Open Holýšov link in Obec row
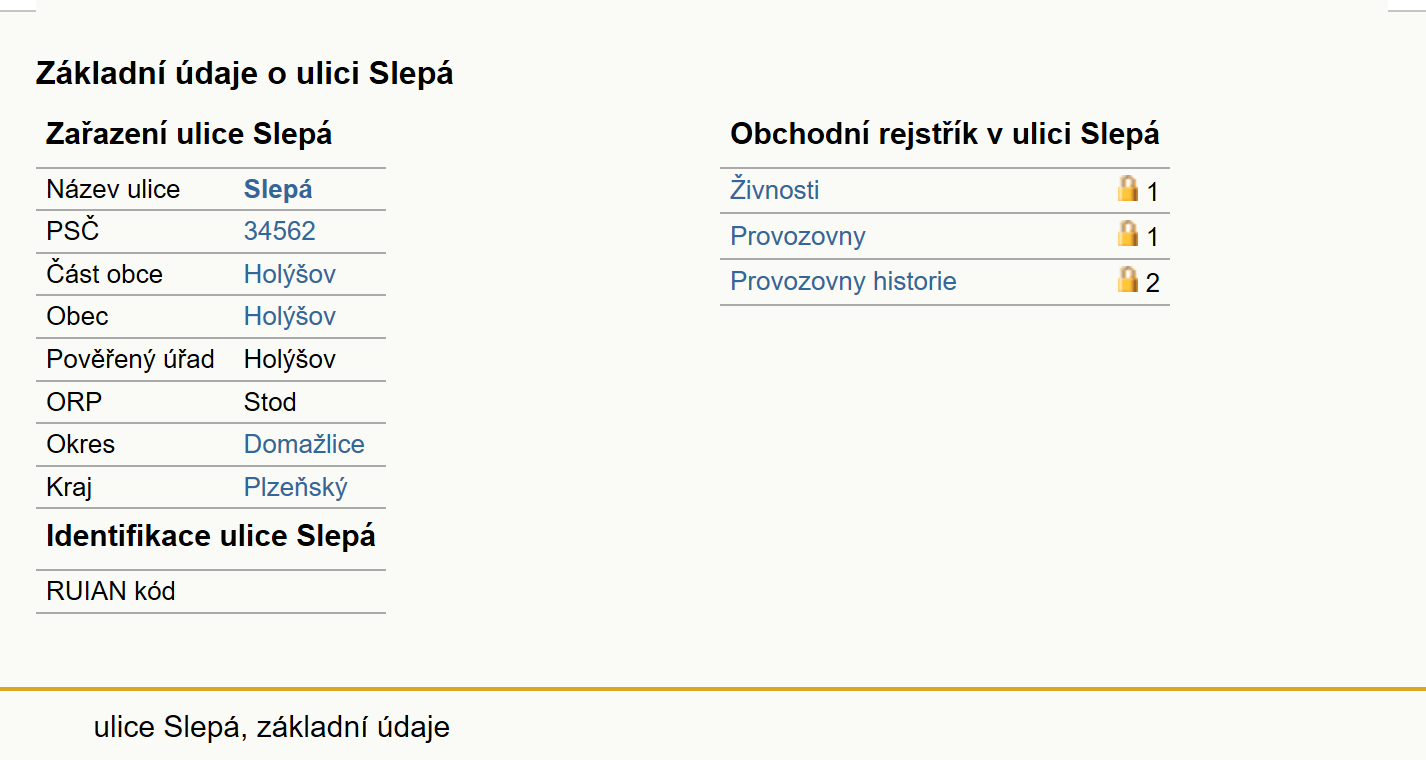Screen dimensions: 1426x760 coord(290,316)
